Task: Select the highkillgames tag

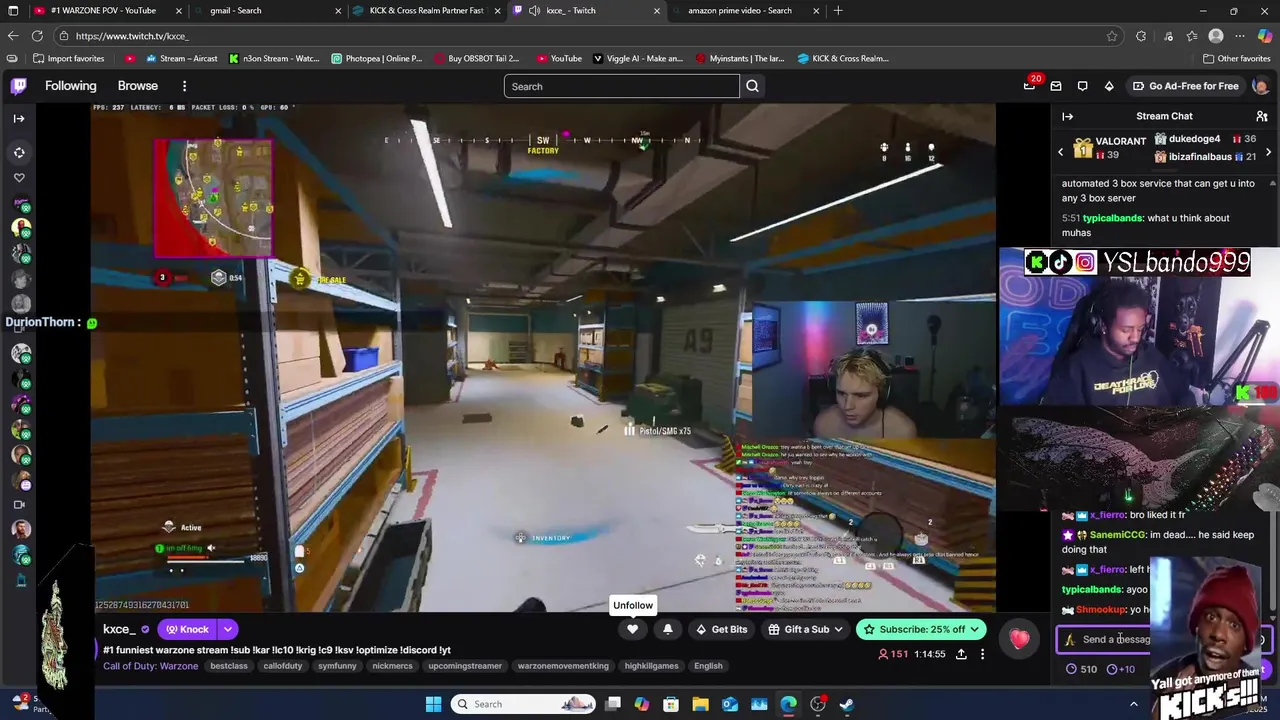Action: pyautogui.click(x=651, y=666)
